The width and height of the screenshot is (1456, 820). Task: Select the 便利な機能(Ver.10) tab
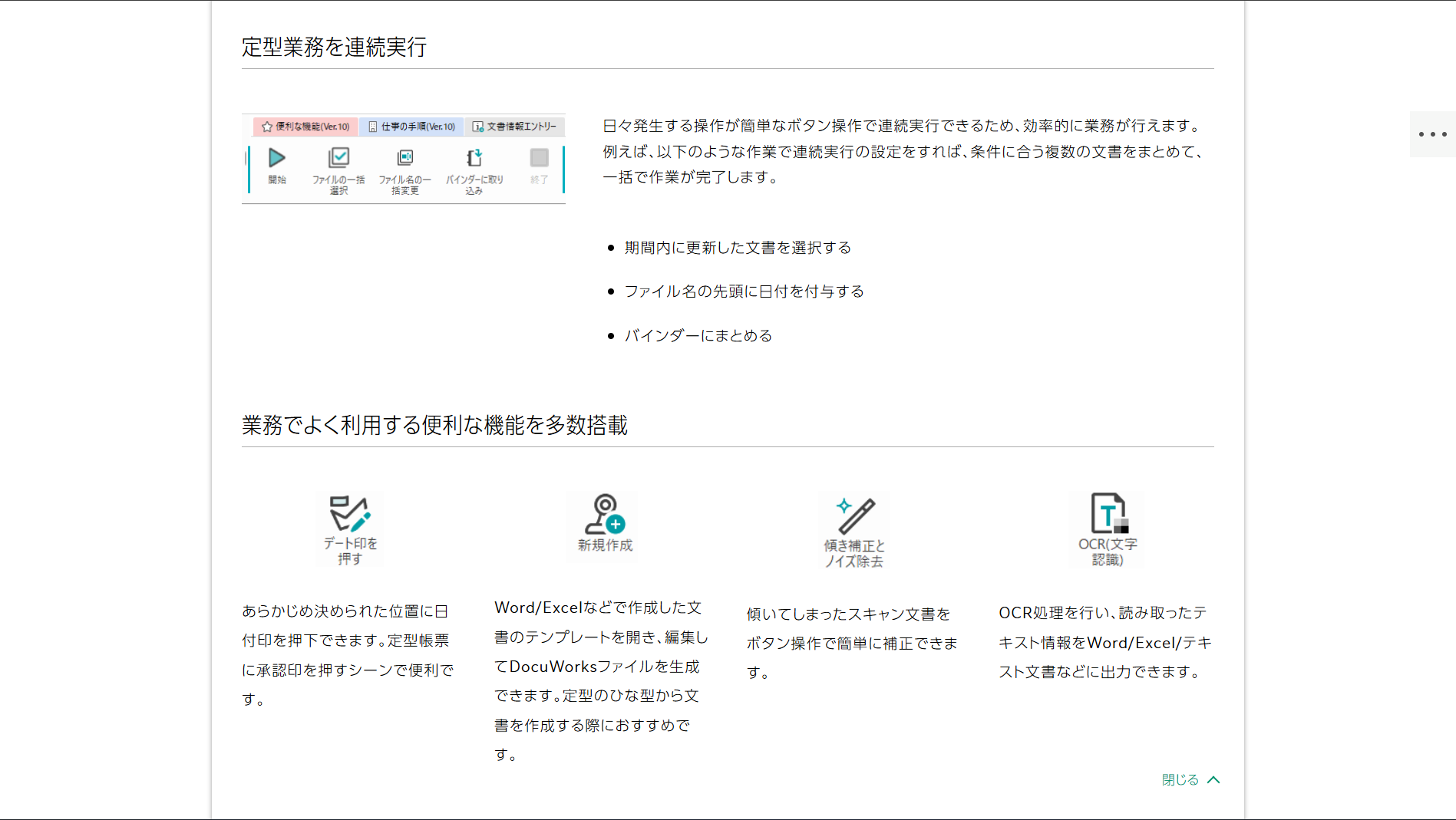307,127
